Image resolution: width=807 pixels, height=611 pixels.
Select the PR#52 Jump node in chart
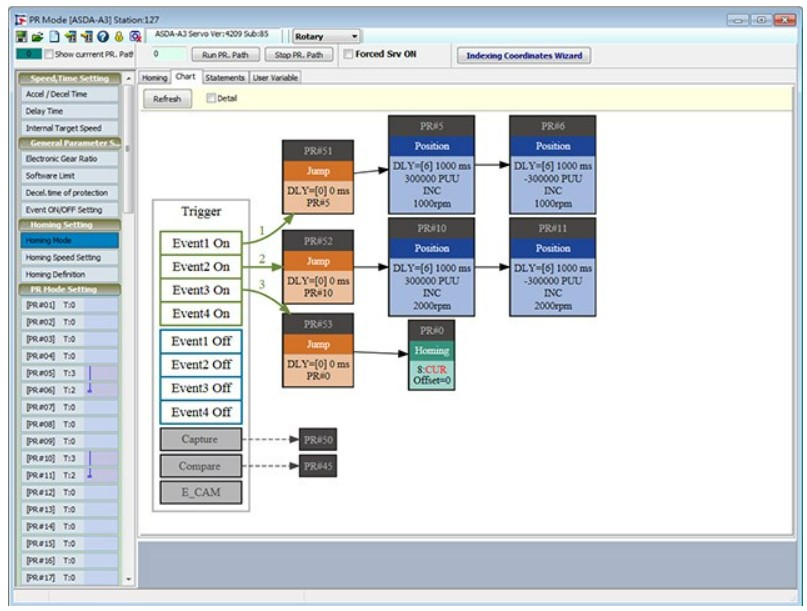point(318,267)
